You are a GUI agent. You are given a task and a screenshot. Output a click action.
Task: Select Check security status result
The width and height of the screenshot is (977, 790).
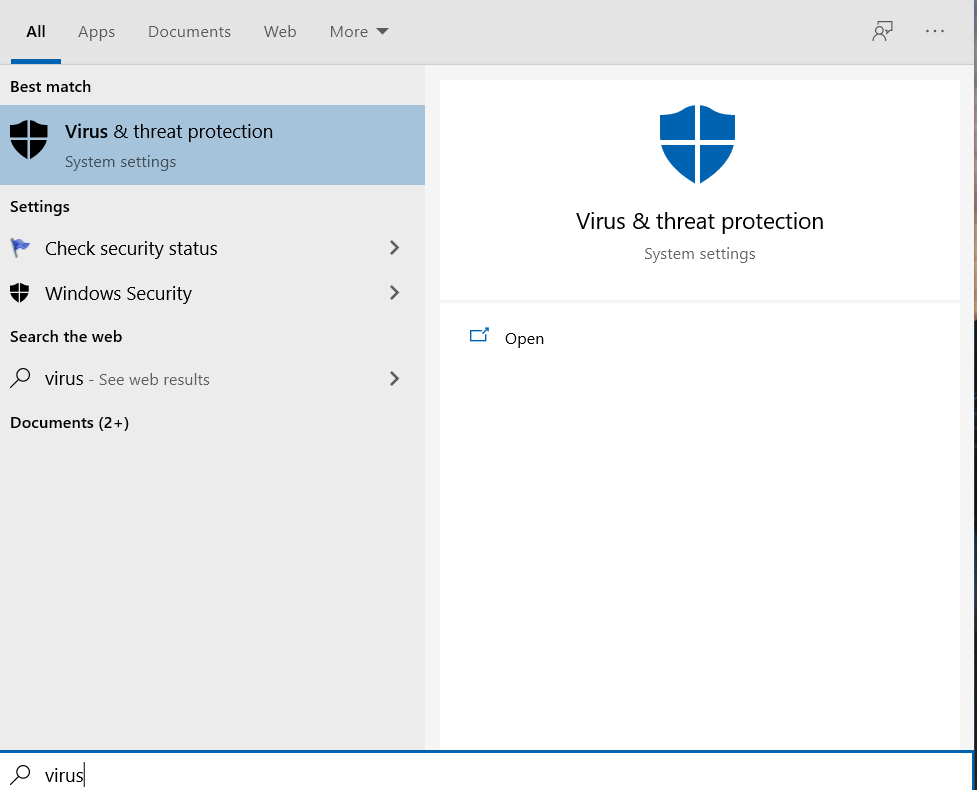click(x=212, y=248)
